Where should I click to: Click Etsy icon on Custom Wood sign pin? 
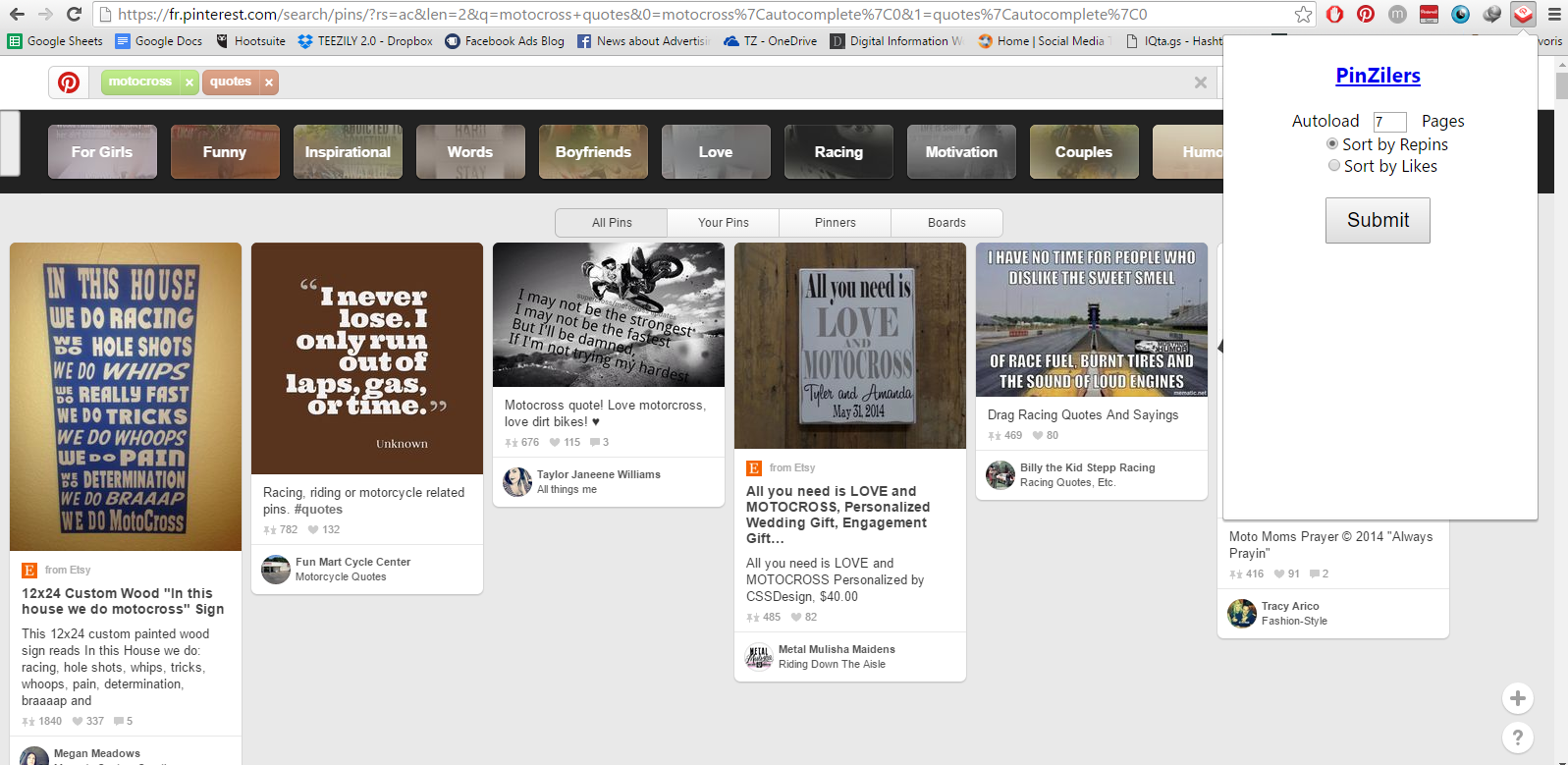point(29,571)
